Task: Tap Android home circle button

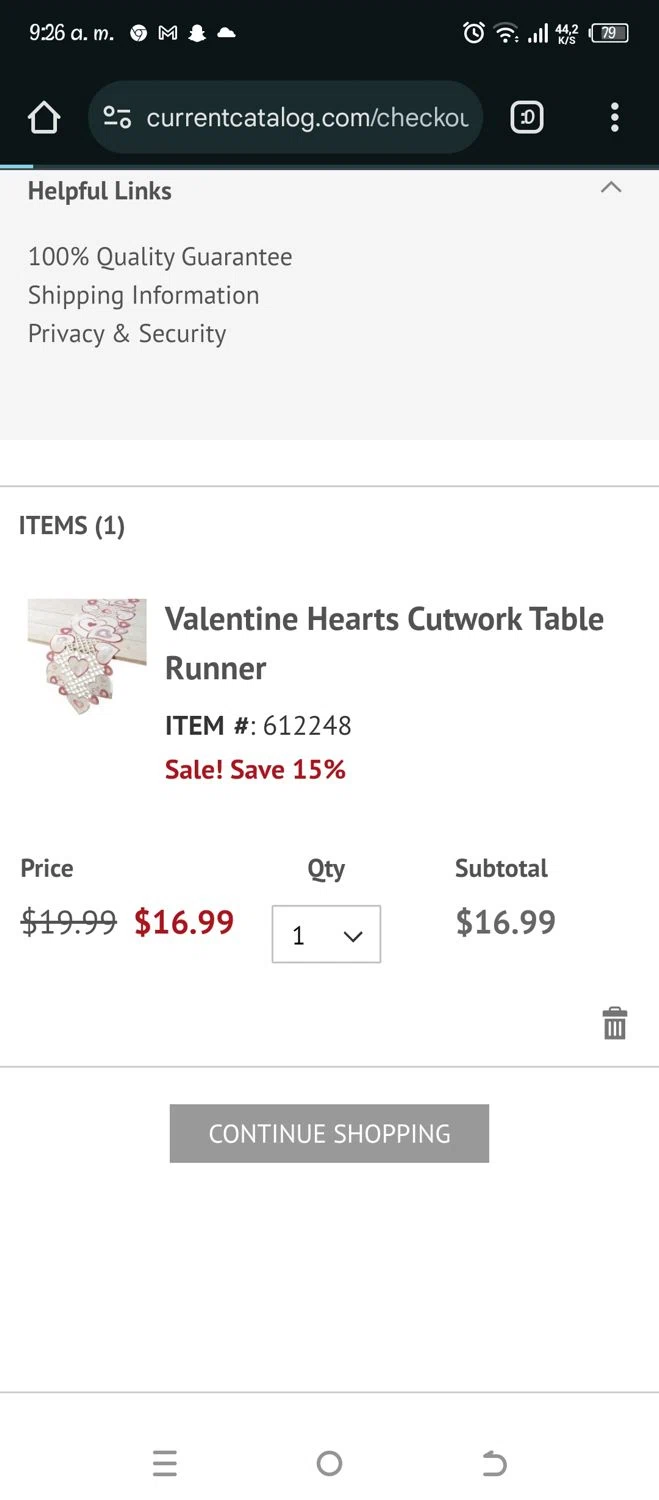Action: (329, 1464)
